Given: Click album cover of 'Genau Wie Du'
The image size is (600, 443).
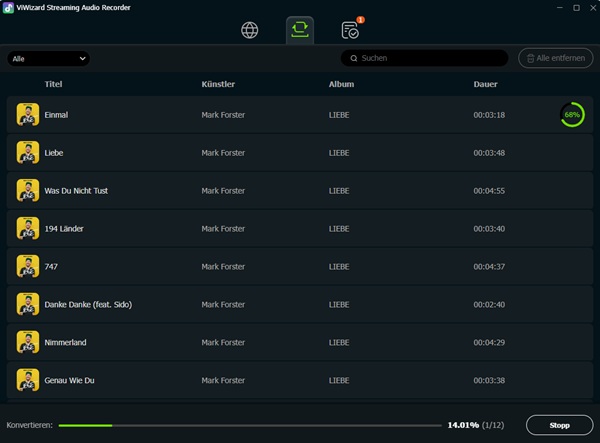Looking at the screenshot, I should click(28, 379).
